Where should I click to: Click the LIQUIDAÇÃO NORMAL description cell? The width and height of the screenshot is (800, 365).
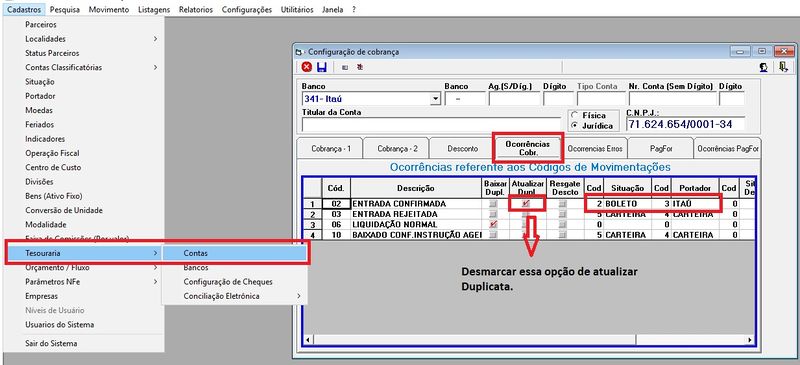click(x=416, y=225)
